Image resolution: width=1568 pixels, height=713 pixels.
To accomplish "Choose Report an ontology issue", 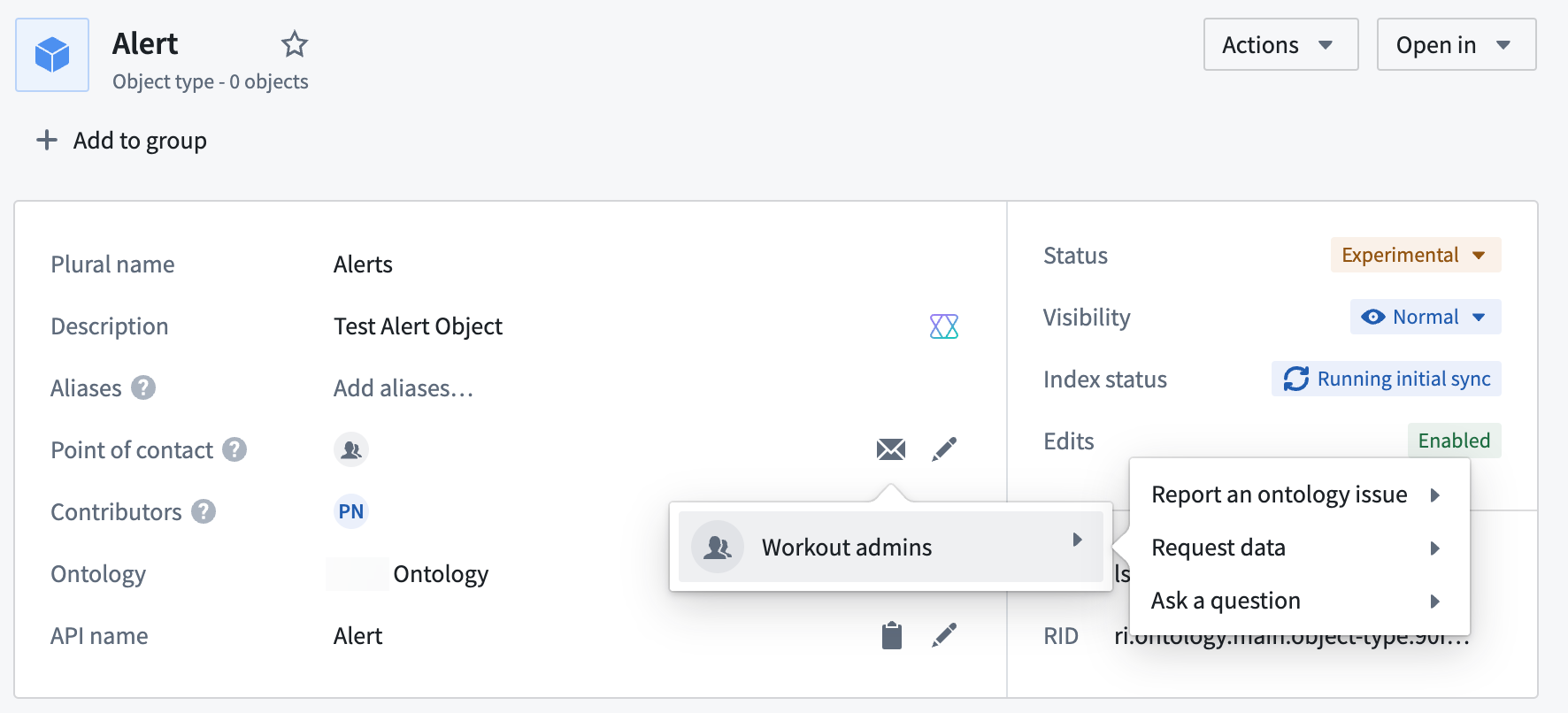I will [1299, 494].
